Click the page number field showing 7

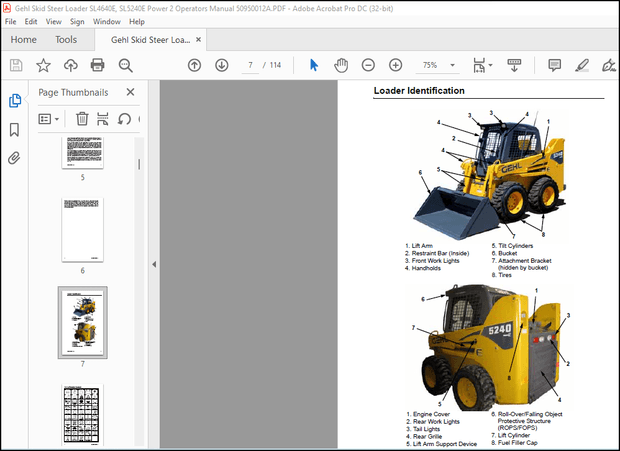[x=250, y=65]
